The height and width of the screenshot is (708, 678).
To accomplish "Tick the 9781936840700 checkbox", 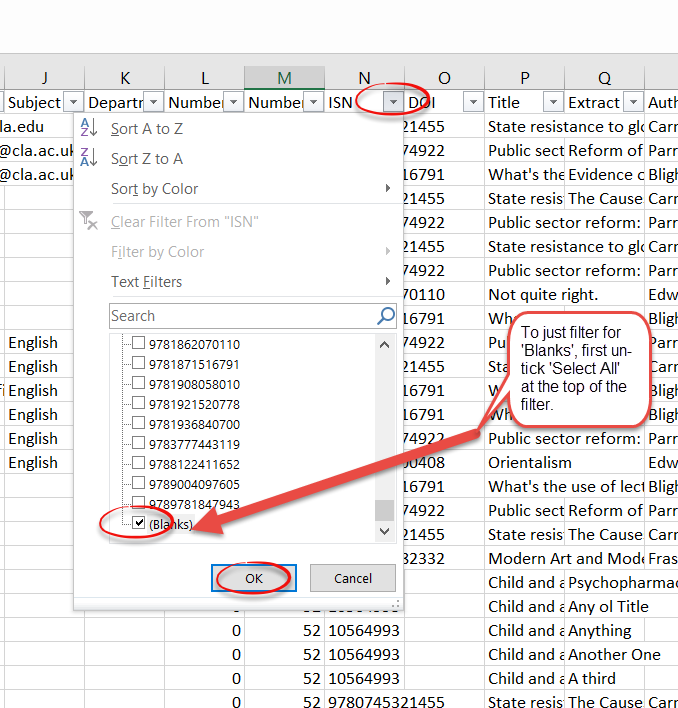I will 139,424.
